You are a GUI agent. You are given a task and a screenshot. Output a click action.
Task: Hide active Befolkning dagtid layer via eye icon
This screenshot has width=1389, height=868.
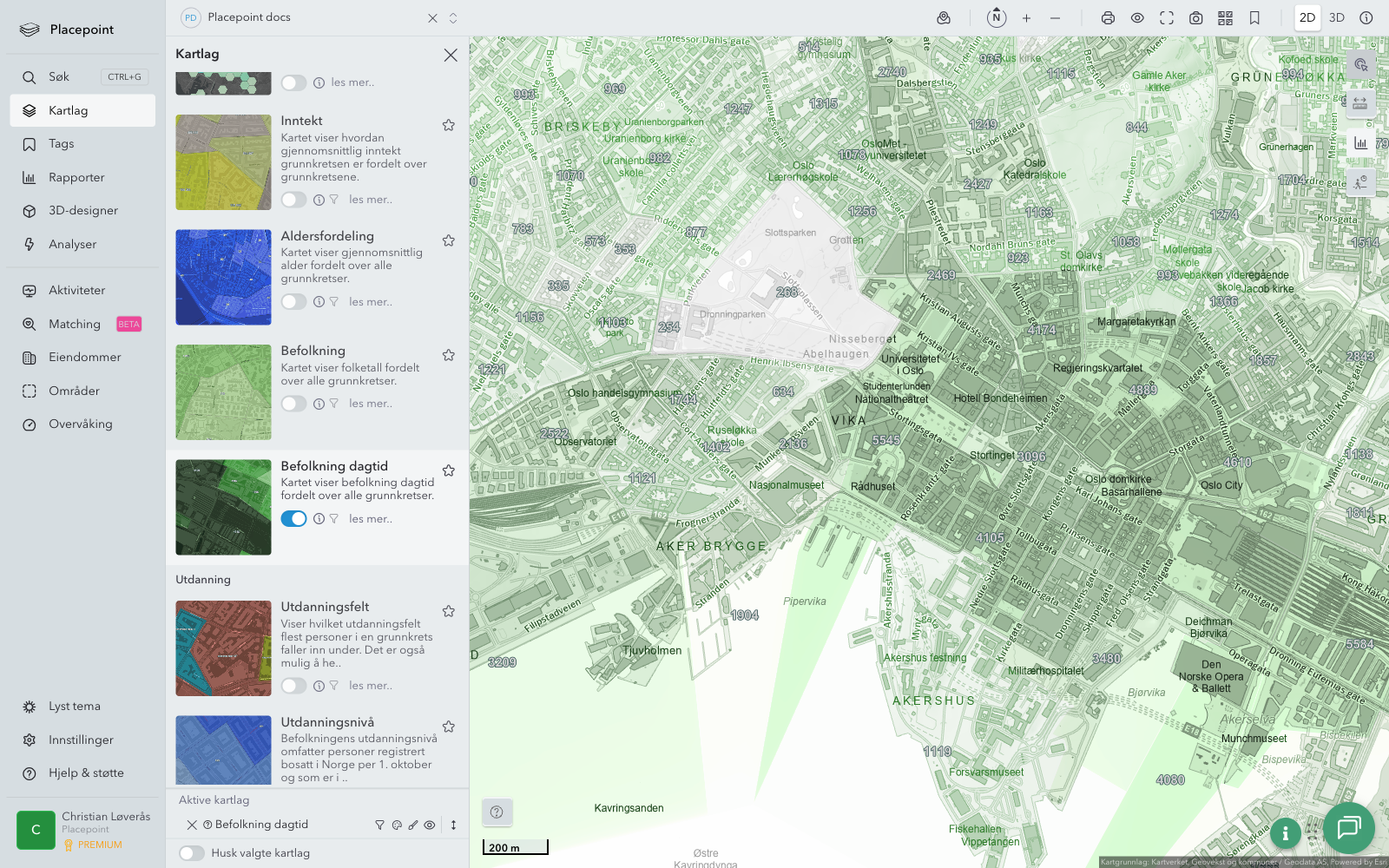[x=430, y=825]
